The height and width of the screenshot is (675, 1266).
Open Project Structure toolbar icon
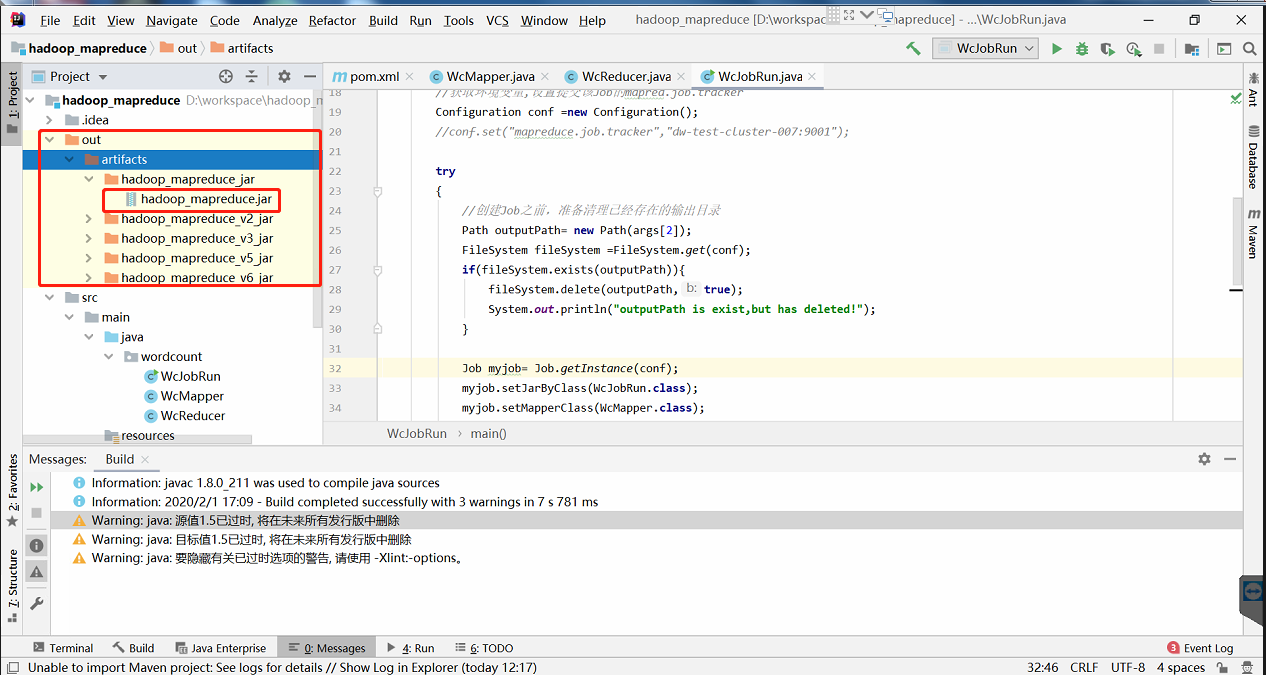pos(1192,48)
